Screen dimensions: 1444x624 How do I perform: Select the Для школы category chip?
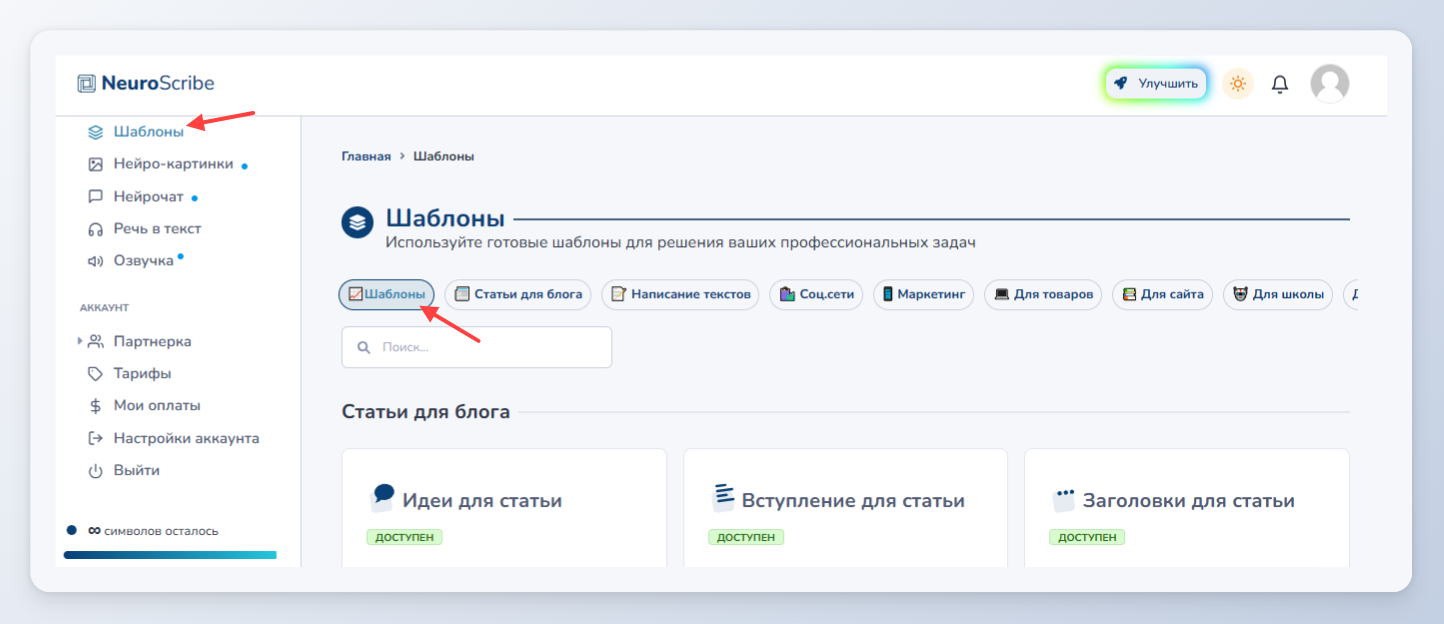1278,294
